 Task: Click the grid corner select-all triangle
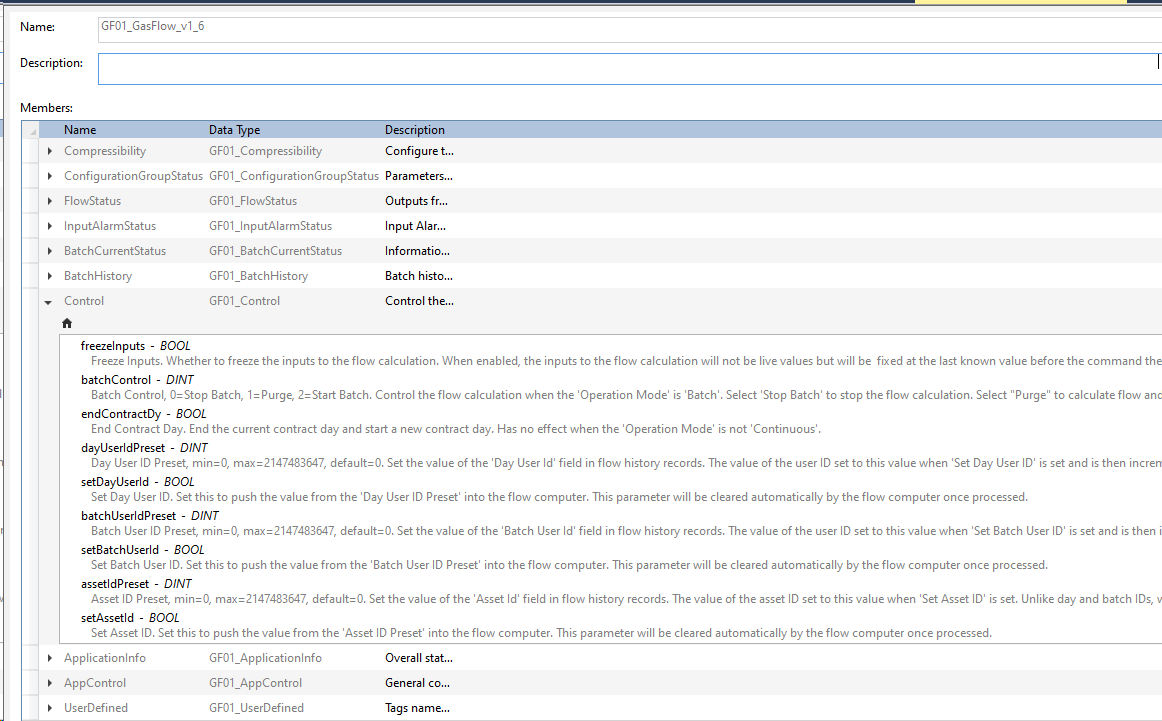(33, 130)
